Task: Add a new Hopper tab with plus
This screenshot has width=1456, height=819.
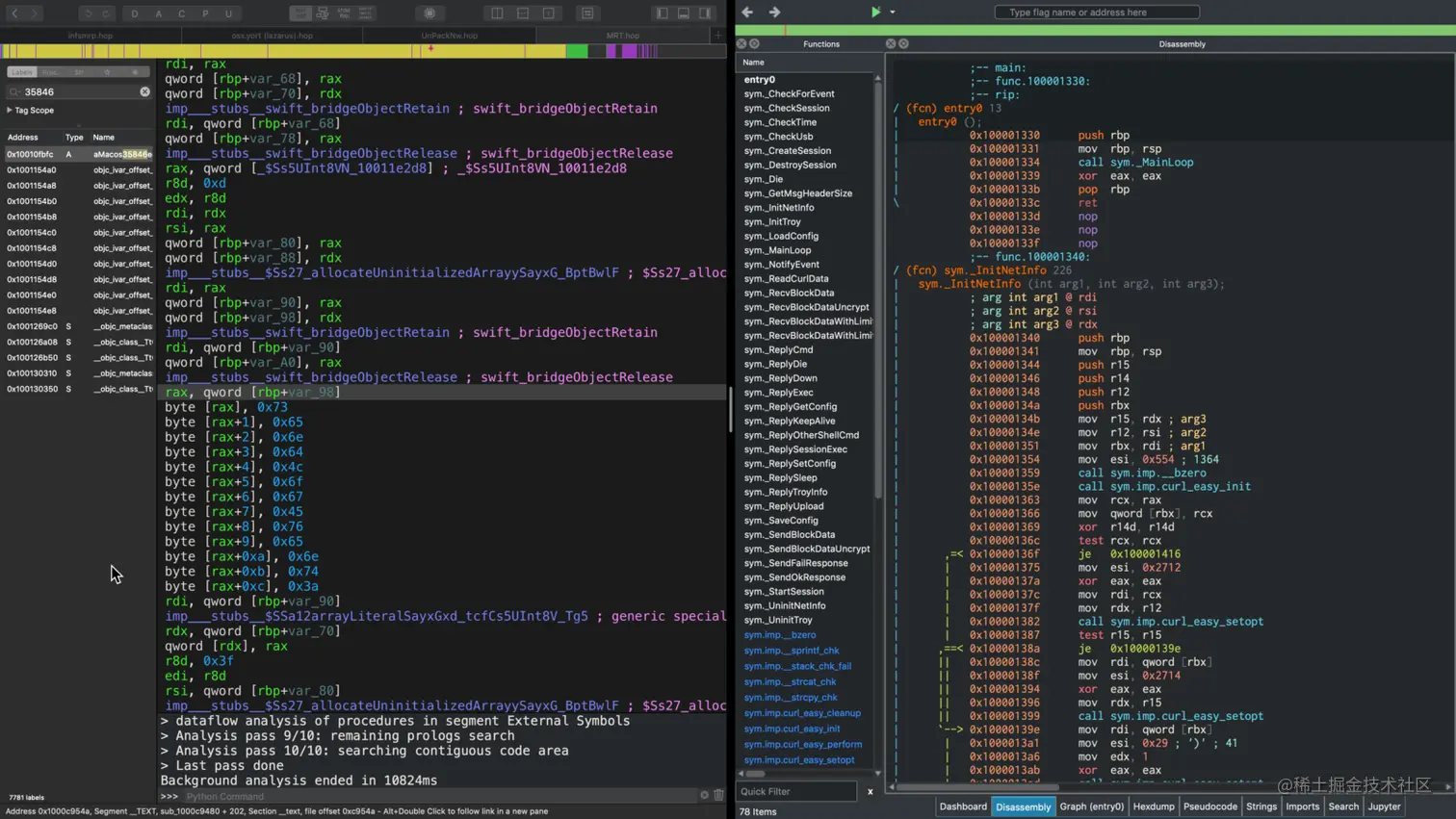Action: (x=717, y=36)
